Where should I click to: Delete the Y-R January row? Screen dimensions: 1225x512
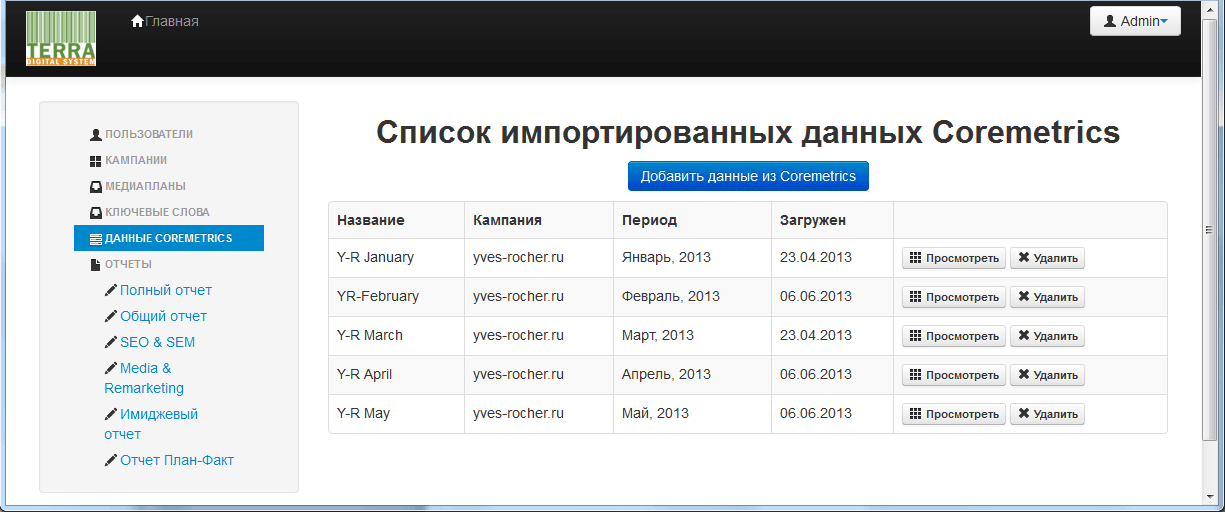pyautogui.click(x=1047, y=258)
